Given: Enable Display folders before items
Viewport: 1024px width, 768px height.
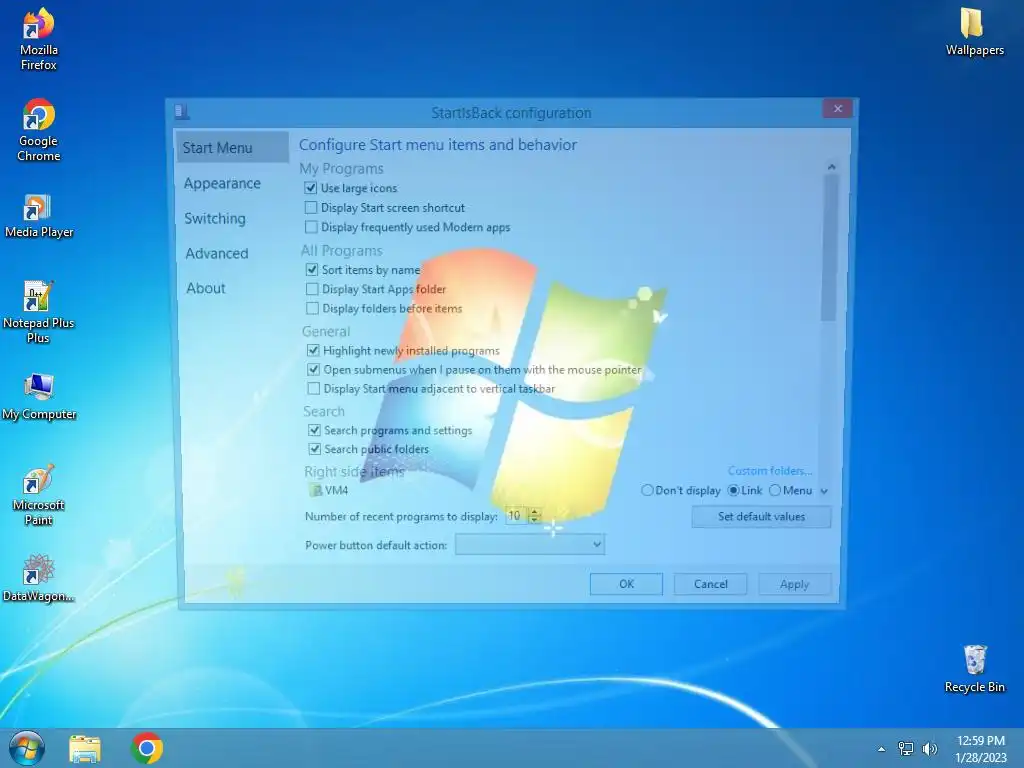Looking at the screenshot, I should tap(312, 308).
